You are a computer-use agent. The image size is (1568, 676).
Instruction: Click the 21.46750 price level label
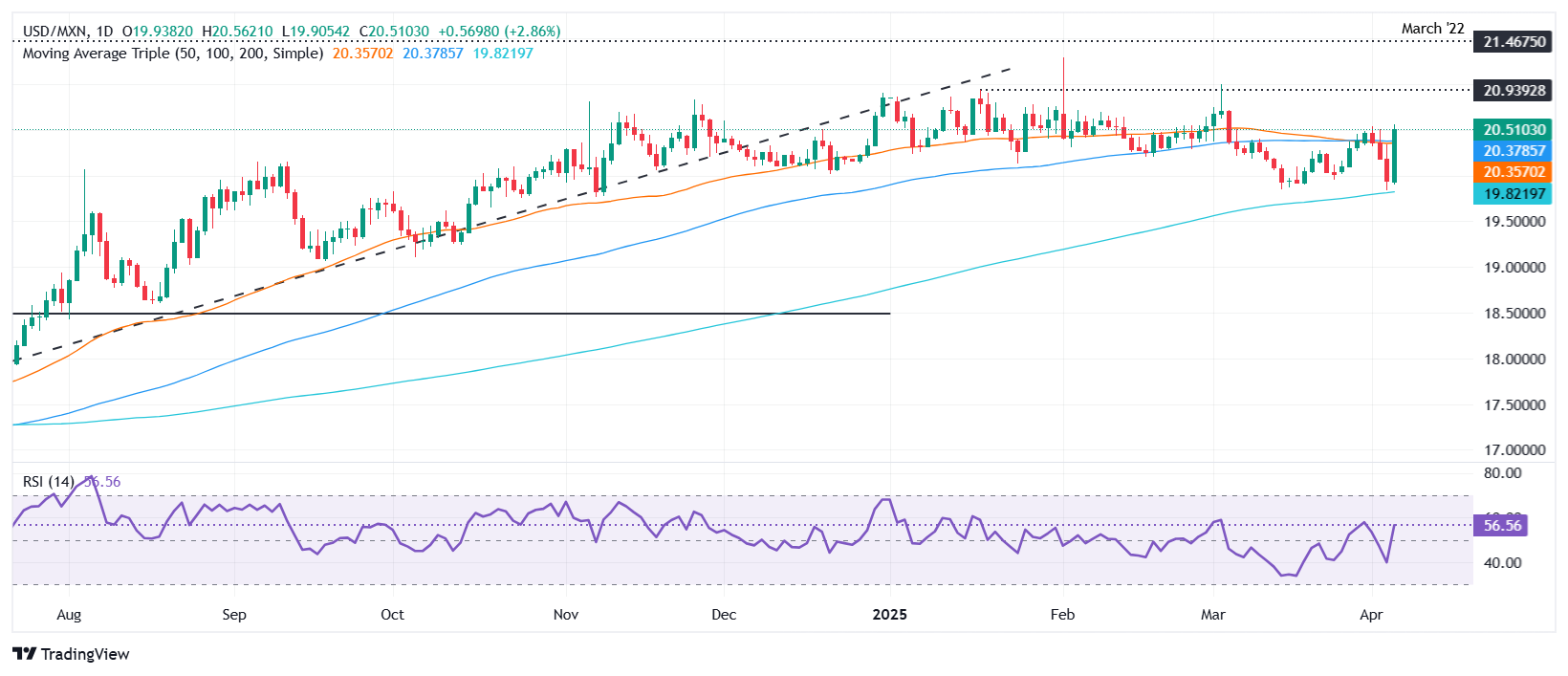click(1514, 42)
